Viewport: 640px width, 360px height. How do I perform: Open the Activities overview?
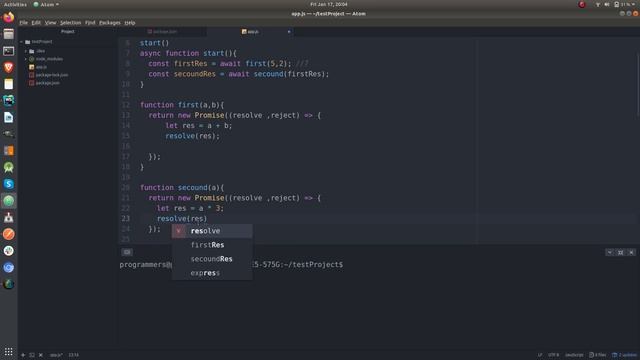click(x=15, y=4)
